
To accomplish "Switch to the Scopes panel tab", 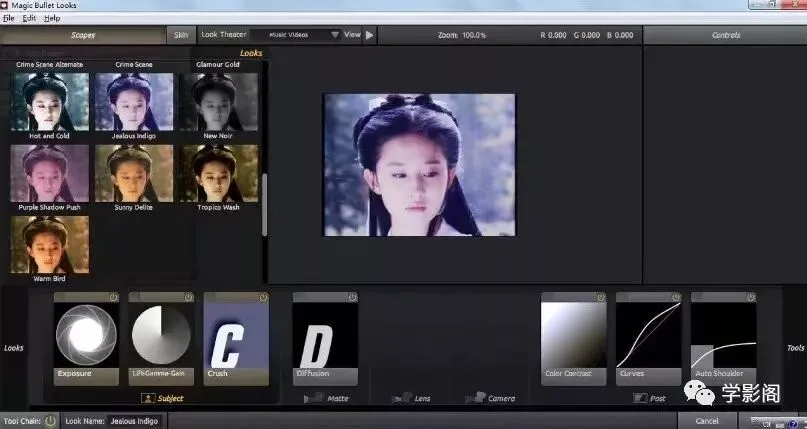I will pos(83,35).
